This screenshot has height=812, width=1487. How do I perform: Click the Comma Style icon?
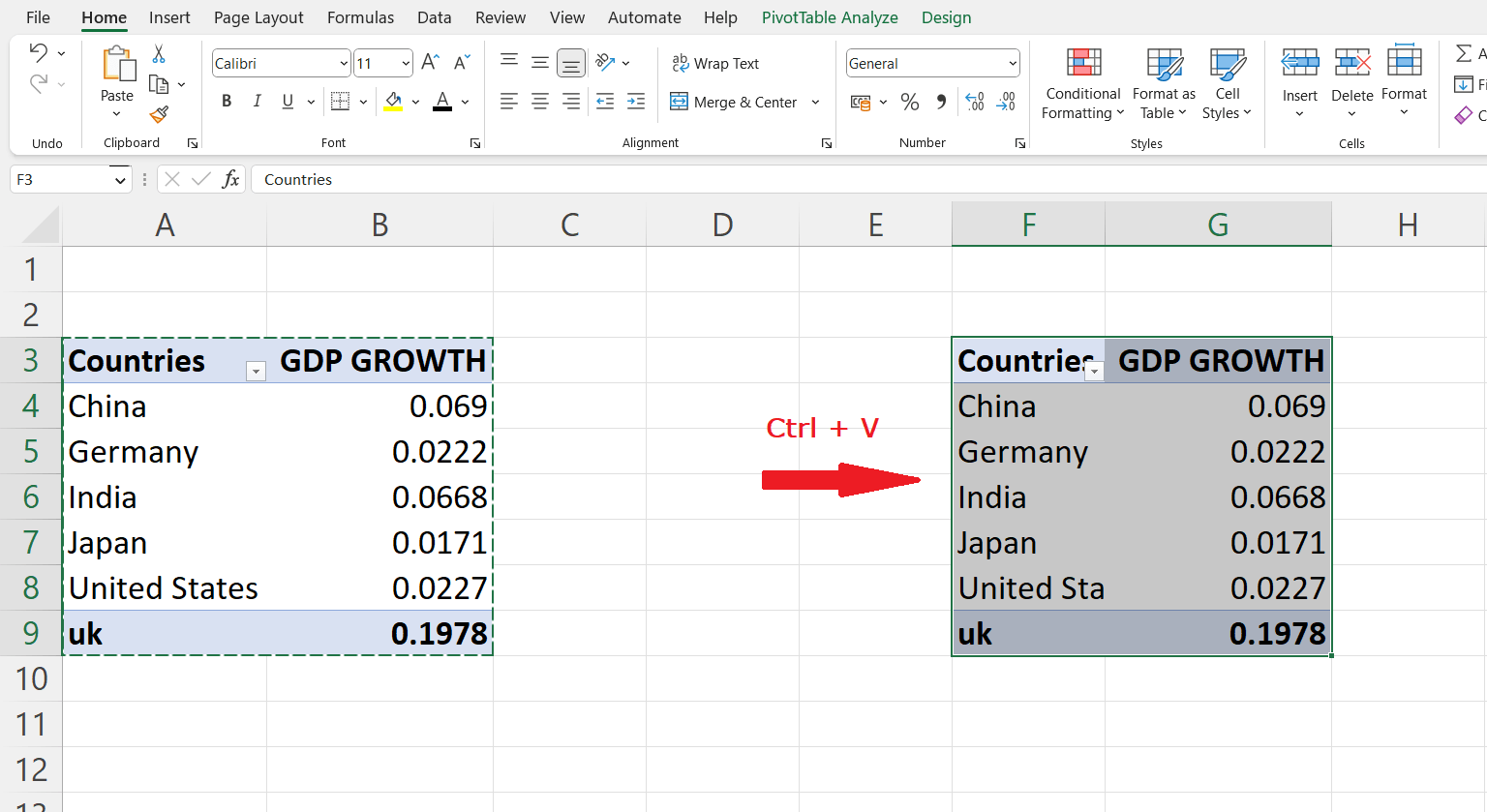[940, 102]
